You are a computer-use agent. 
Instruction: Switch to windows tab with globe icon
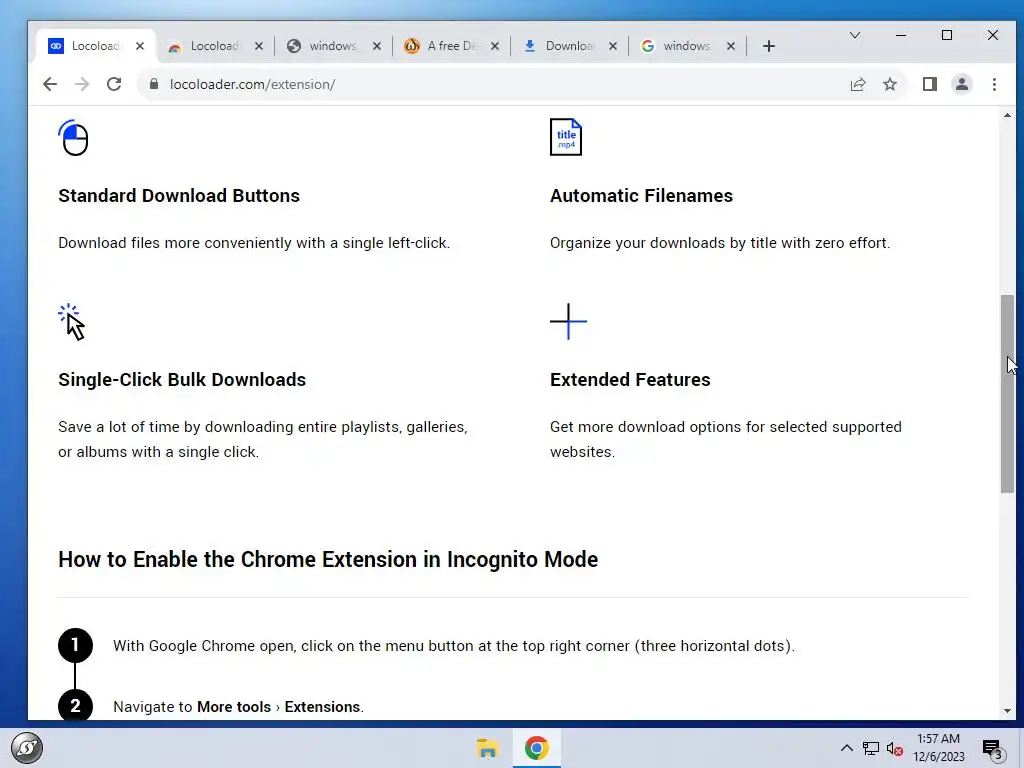tap(332, 46)
